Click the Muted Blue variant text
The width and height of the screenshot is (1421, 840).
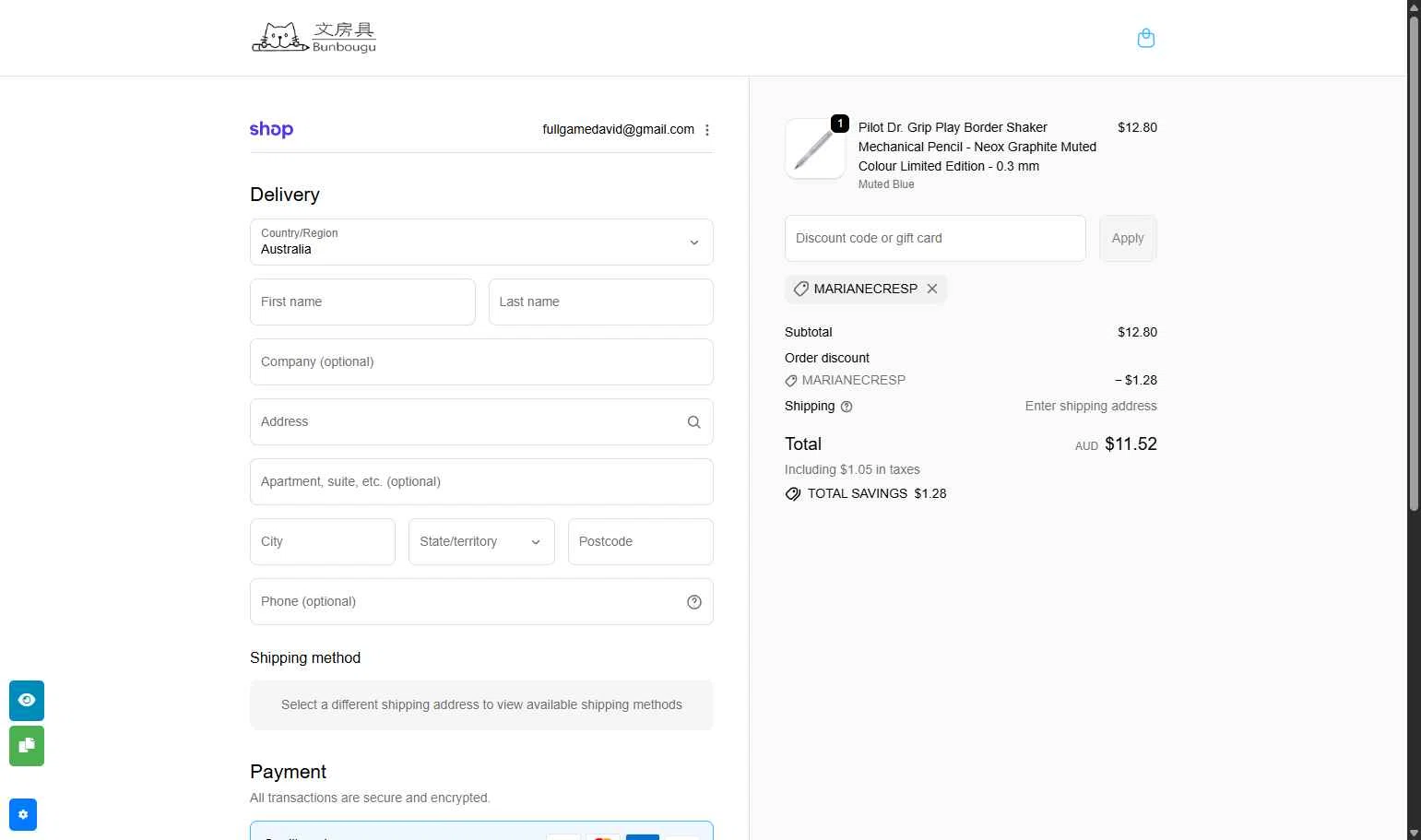(x=886, y=184)
